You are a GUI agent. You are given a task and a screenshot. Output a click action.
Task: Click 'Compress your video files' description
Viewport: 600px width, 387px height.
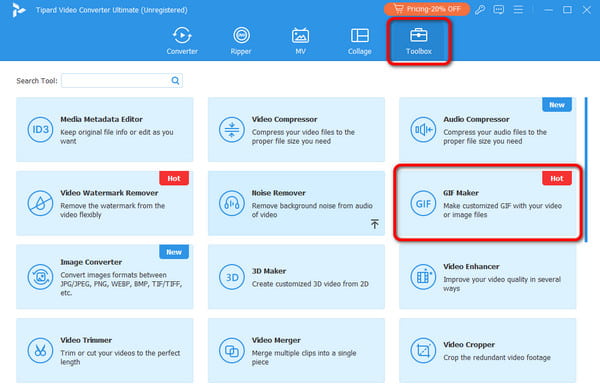[303, 137]
